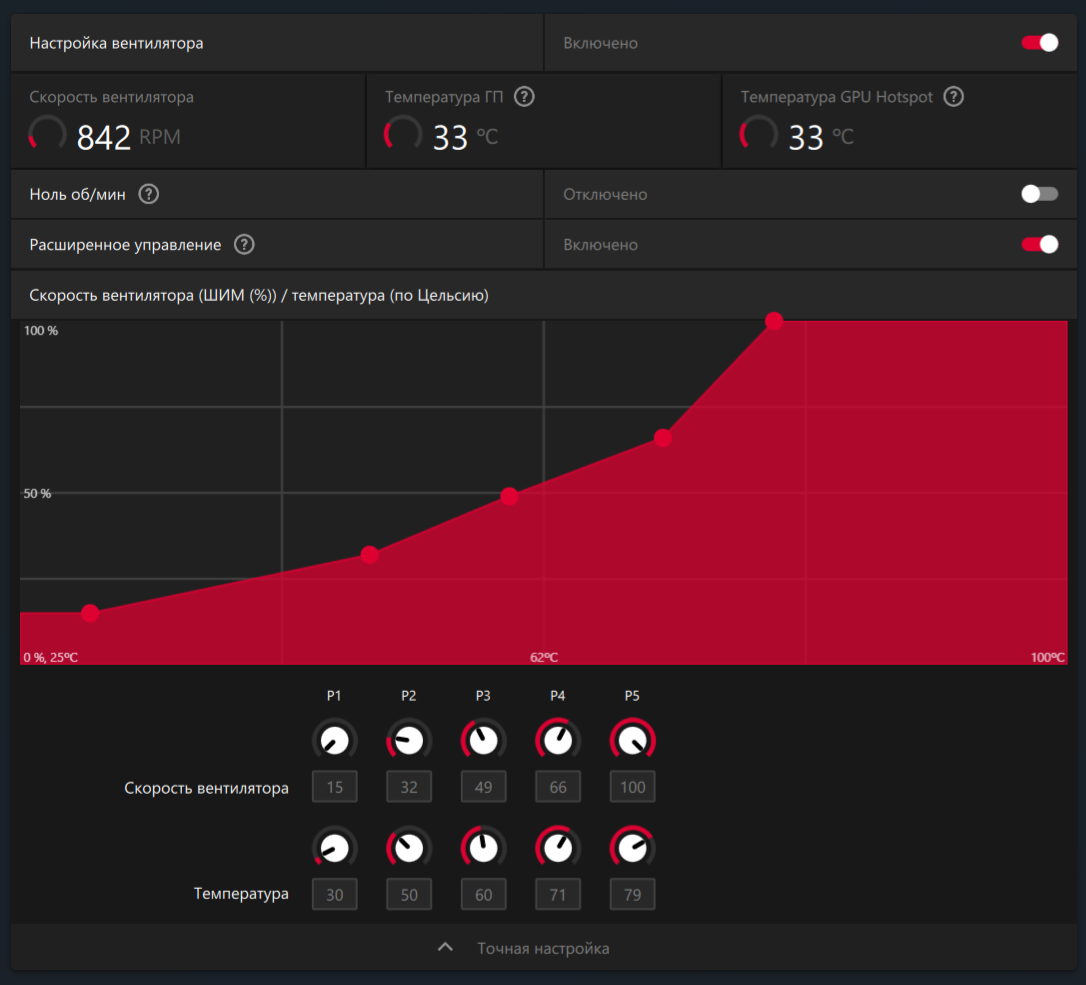Click help icon next to Температура GPU Hotspot

pos(954,97)
